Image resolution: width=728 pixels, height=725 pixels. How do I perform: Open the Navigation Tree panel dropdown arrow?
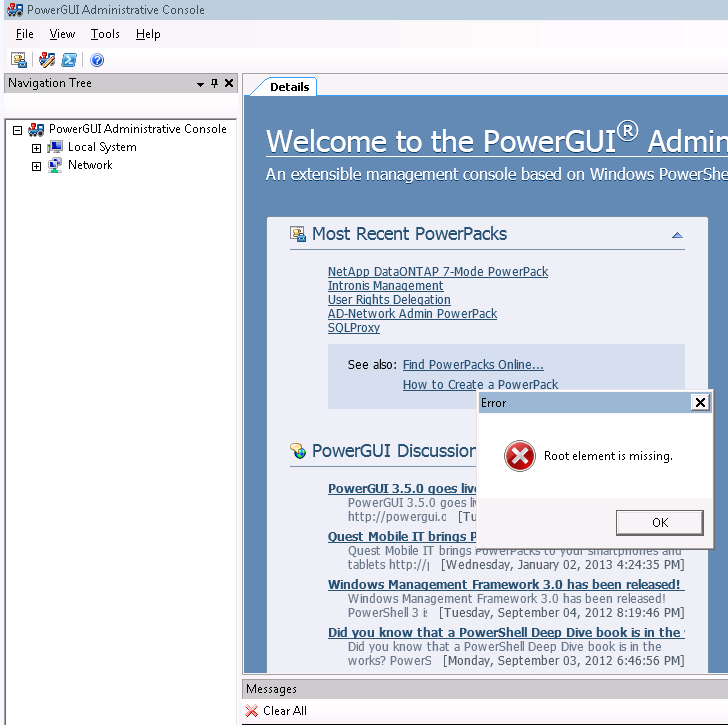coord(200,84)
